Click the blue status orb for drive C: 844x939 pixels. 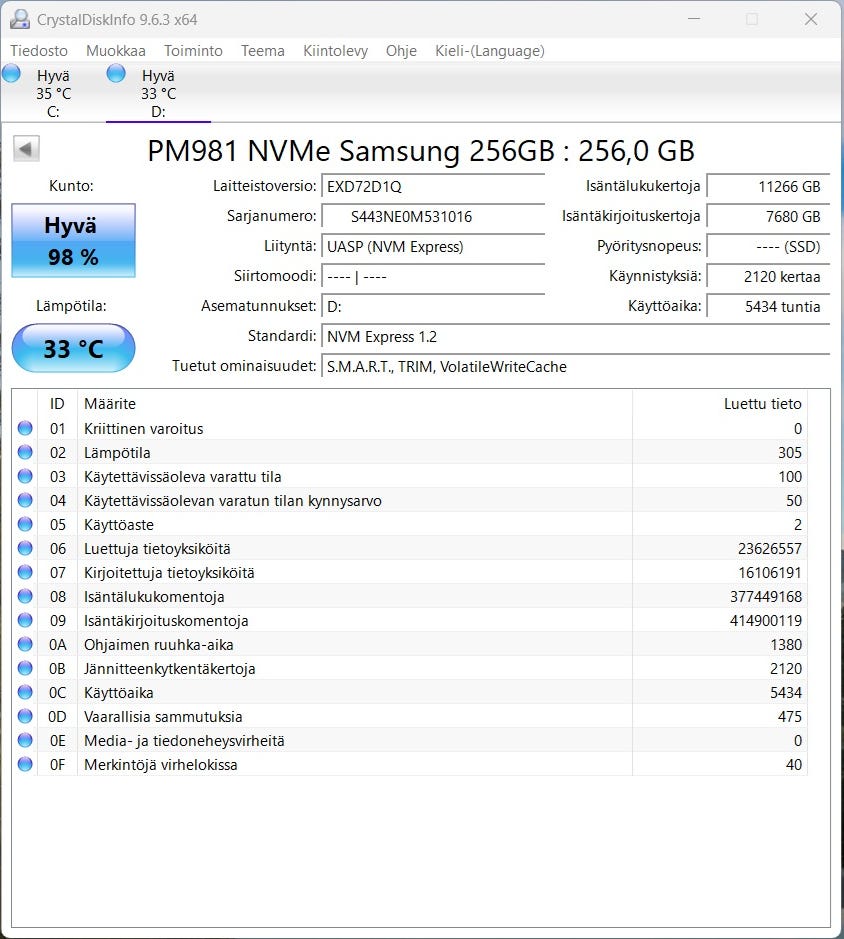click(x=11, y=74)
